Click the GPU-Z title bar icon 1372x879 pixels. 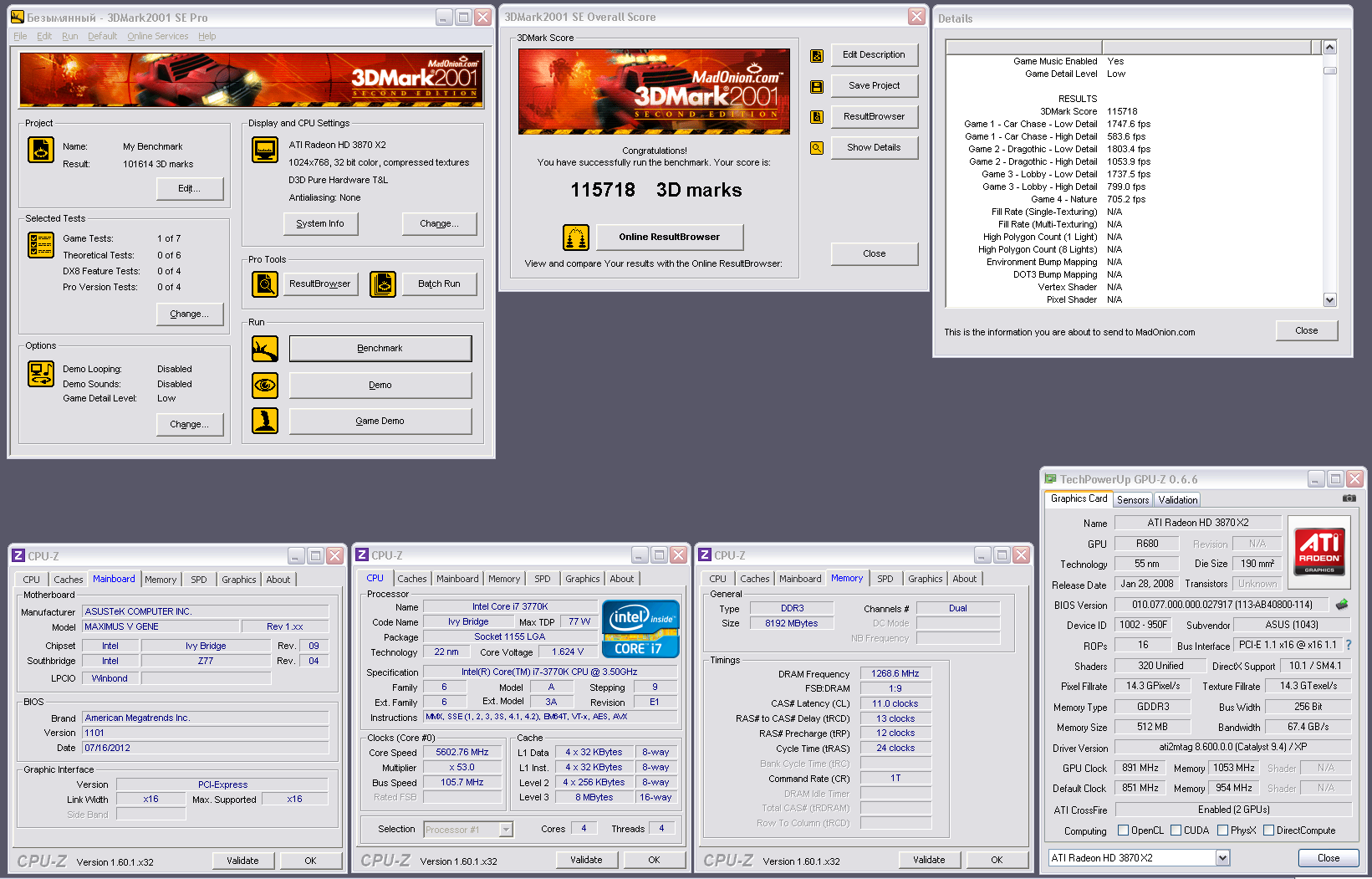click(1051, 479)
